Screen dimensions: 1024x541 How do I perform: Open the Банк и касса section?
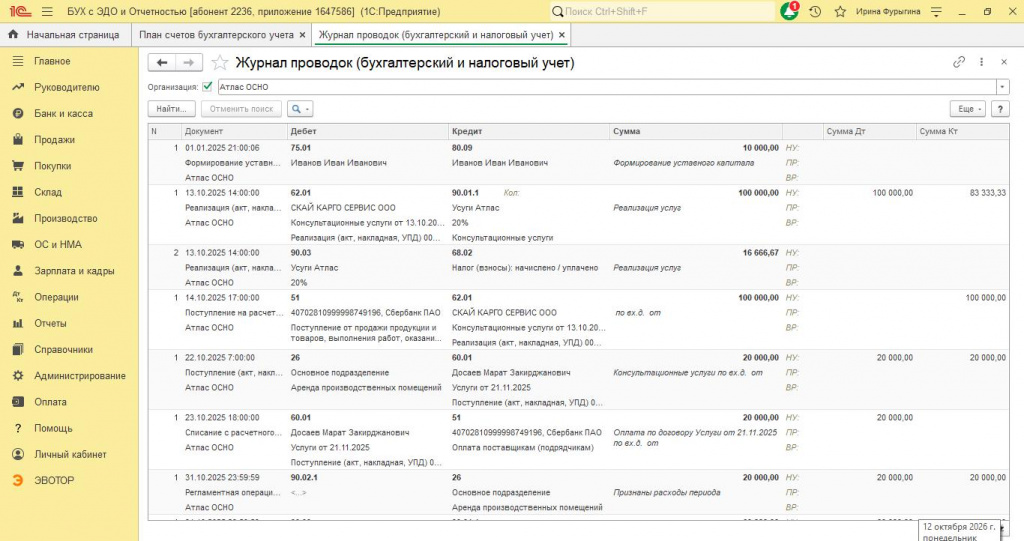63,114
